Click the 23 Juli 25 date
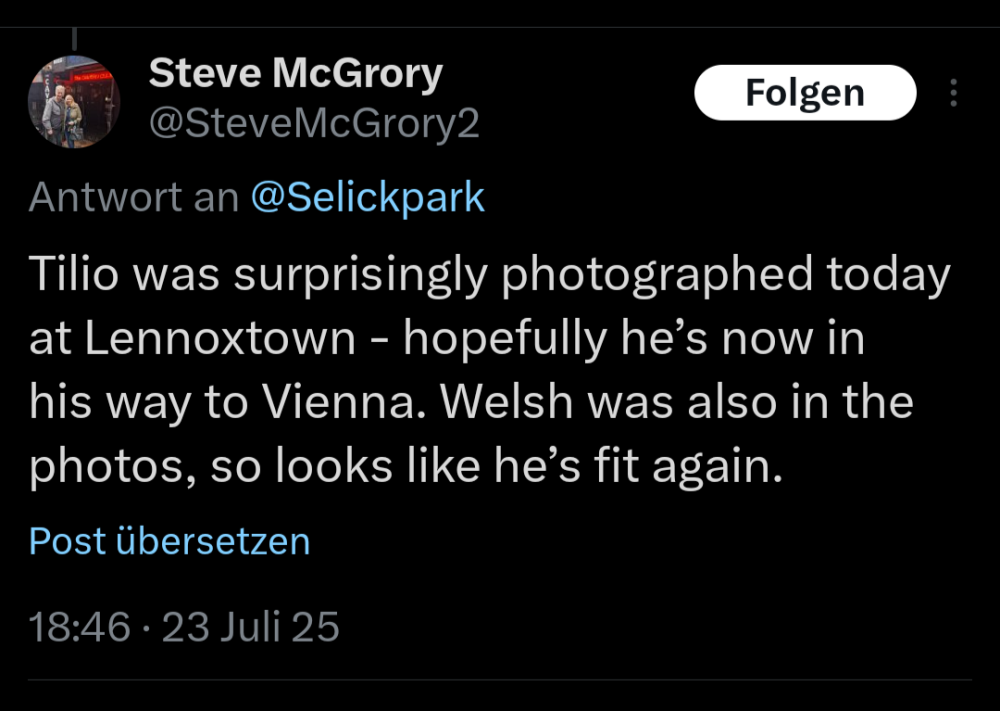Image resolution: width=1000 pixels, height=711 pixels. tap(251, 628)
